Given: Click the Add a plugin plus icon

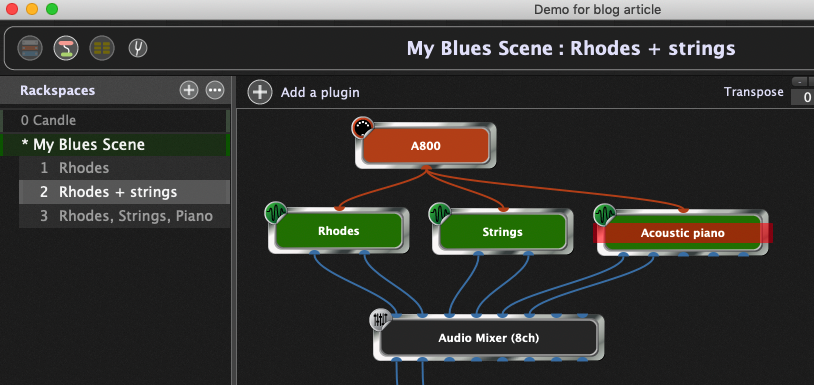Looking at the screenshot, I should (x=260, y=92).
